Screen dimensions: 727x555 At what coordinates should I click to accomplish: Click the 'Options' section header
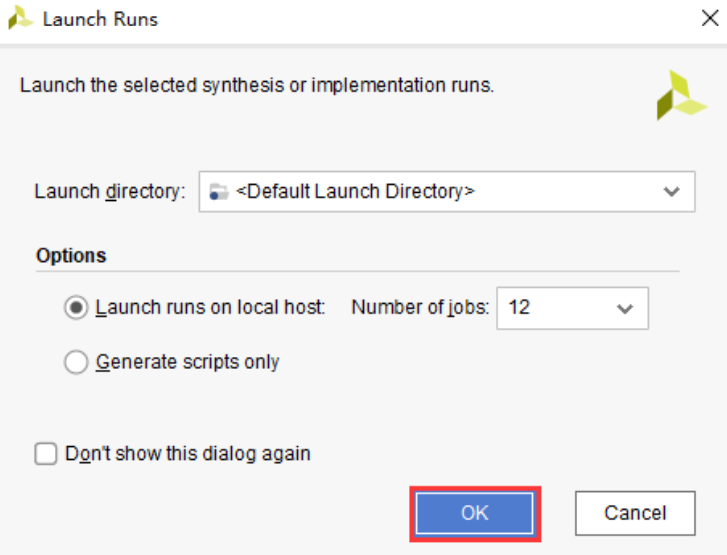(71, 255)
